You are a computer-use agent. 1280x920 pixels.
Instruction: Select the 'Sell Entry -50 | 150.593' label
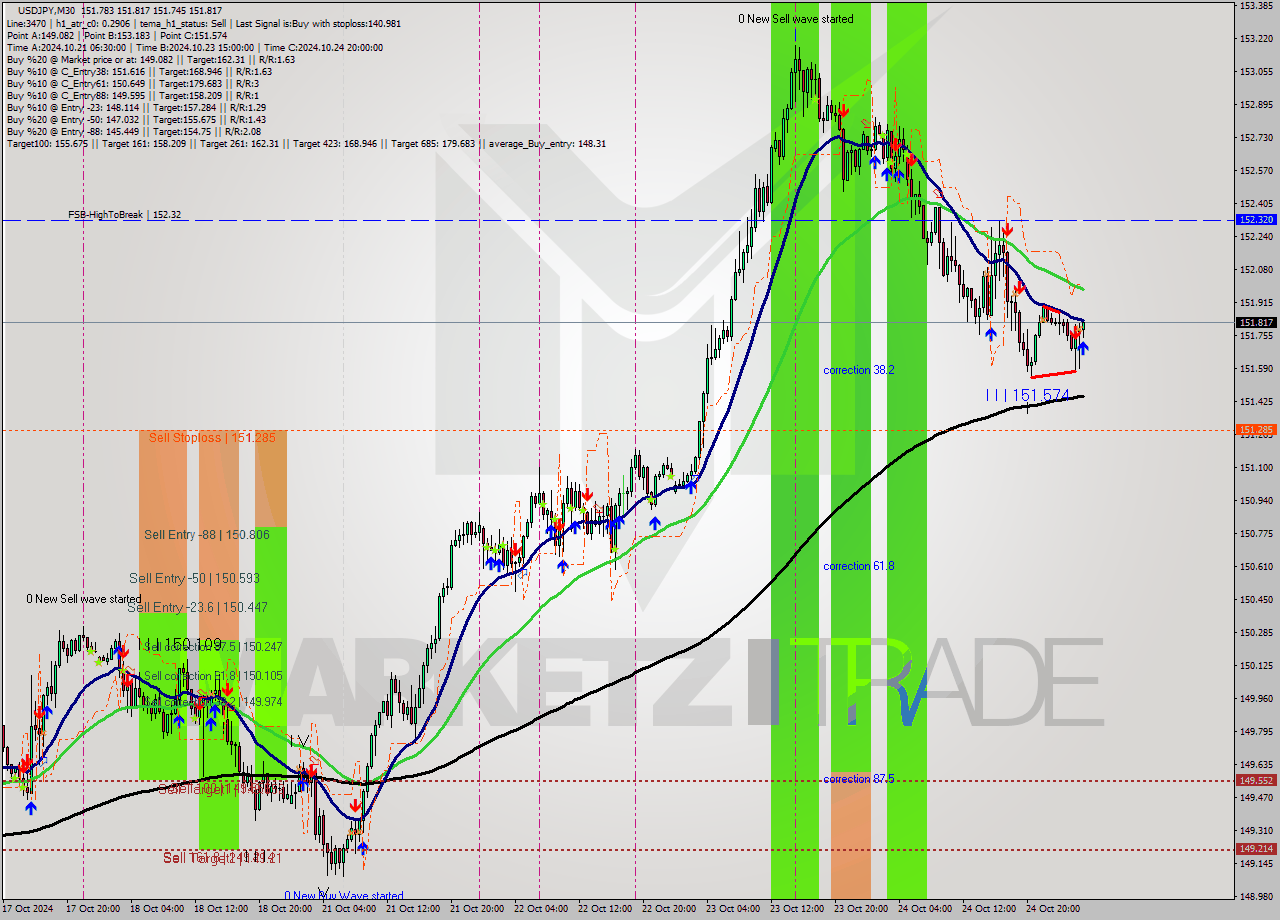tap(194, 578)
